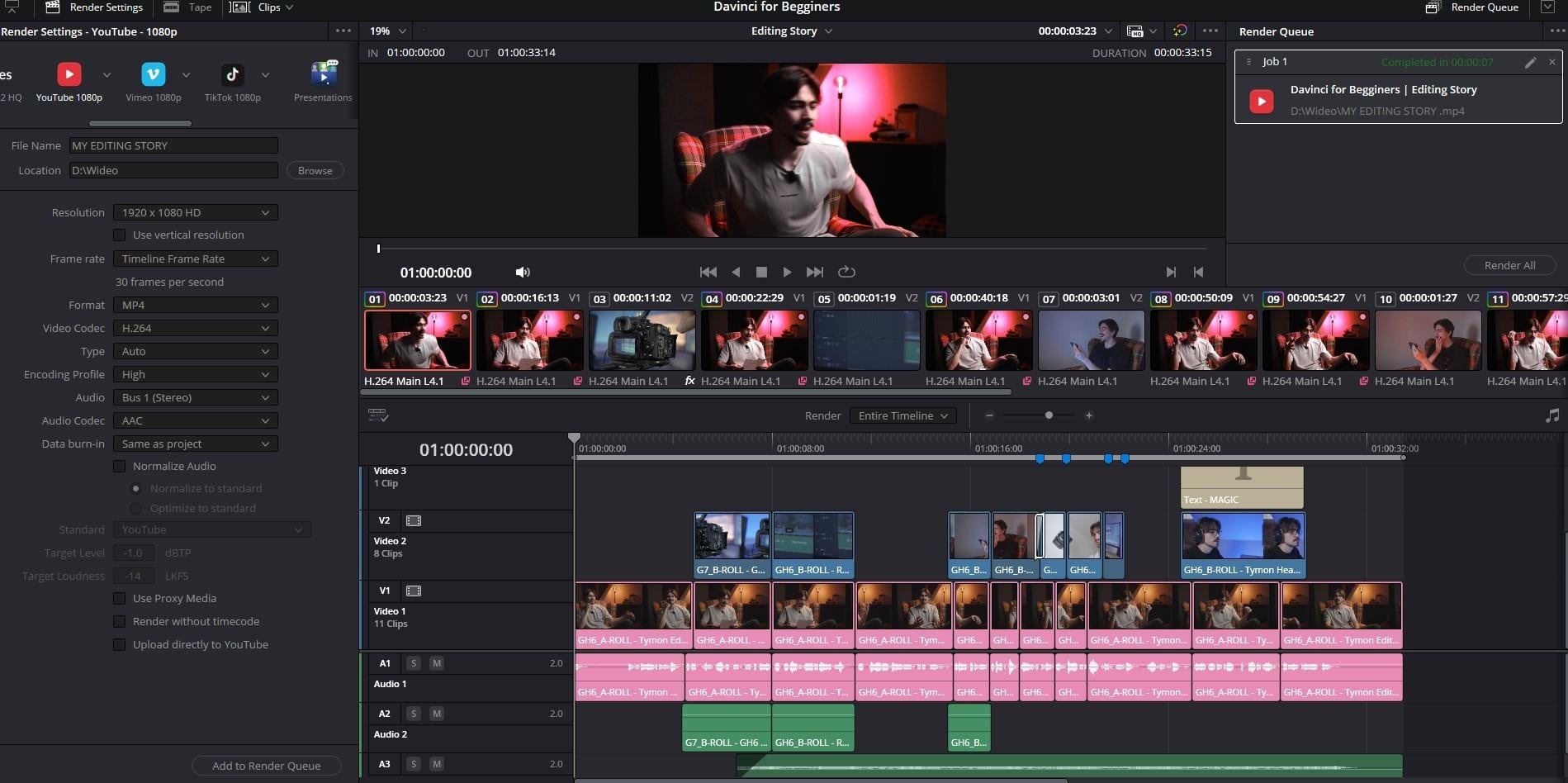
Task: Select the Presentations render preset
Action: (323, 82)
